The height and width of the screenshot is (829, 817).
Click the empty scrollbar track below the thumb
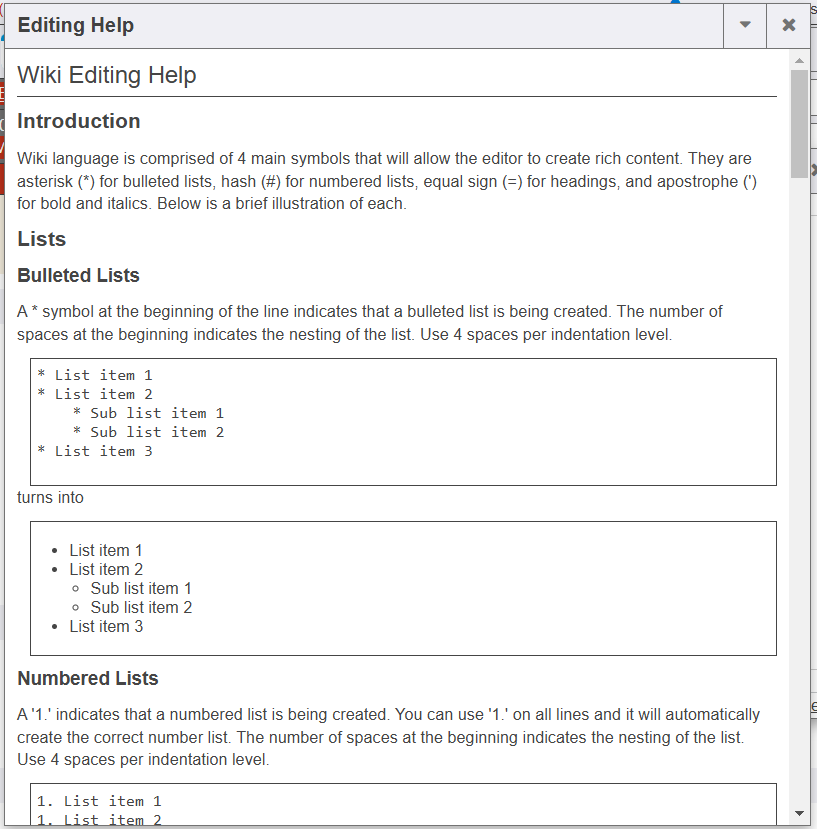pyautogui.click(x=798, y=500)
